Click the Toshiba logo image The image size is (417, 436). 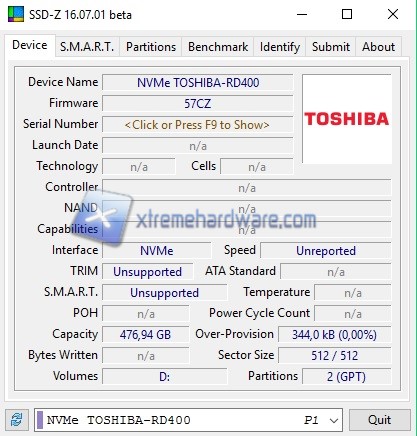point(347,119)
